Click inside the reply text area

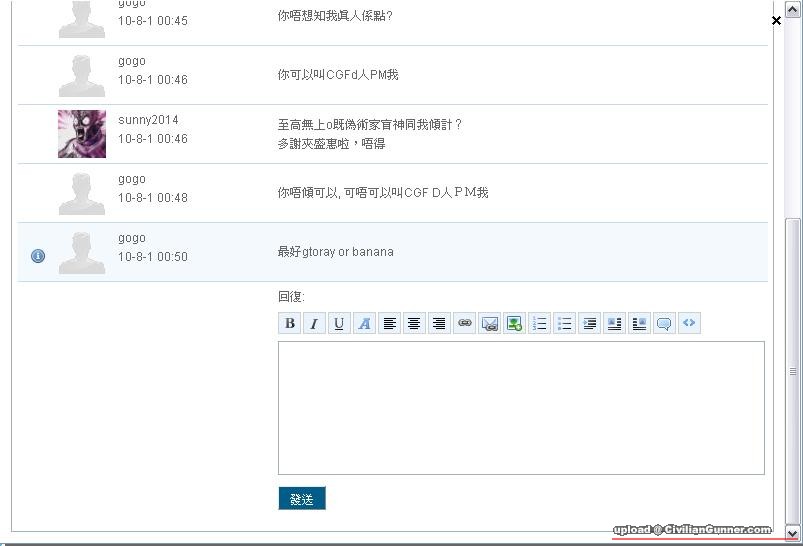(x=521, y=408)
